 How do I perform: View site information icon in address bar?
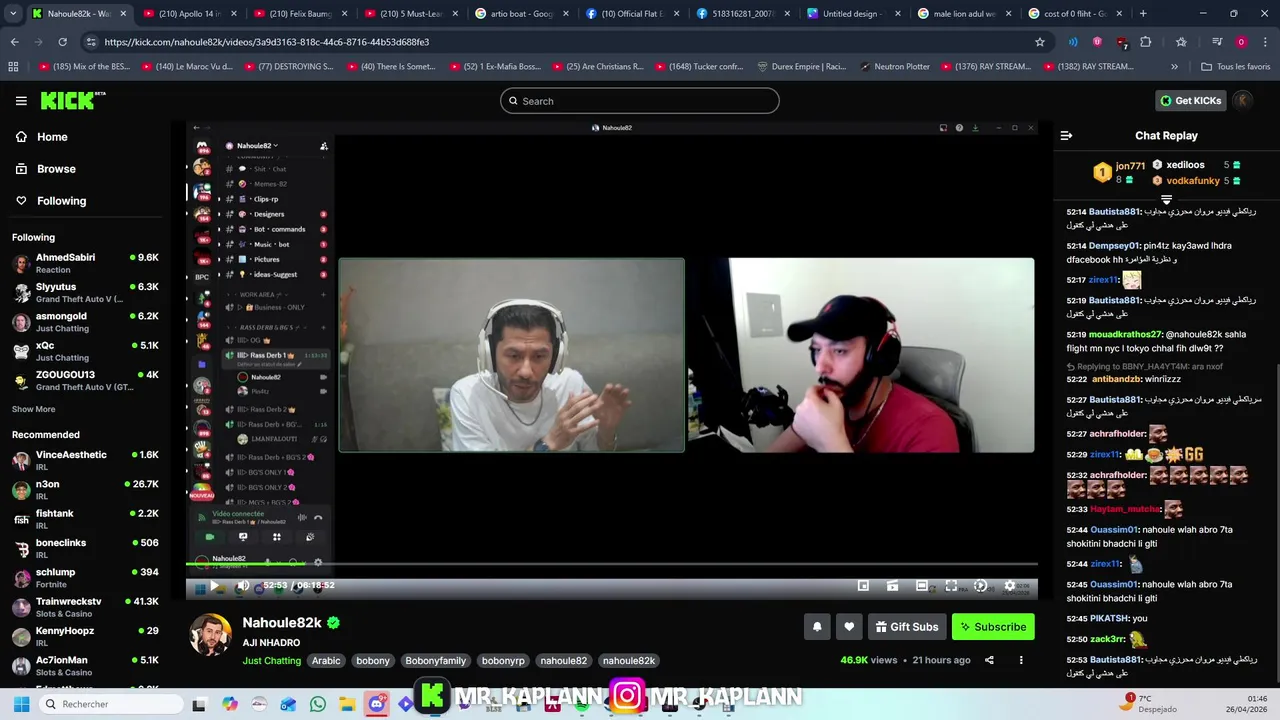pos(91,42)
